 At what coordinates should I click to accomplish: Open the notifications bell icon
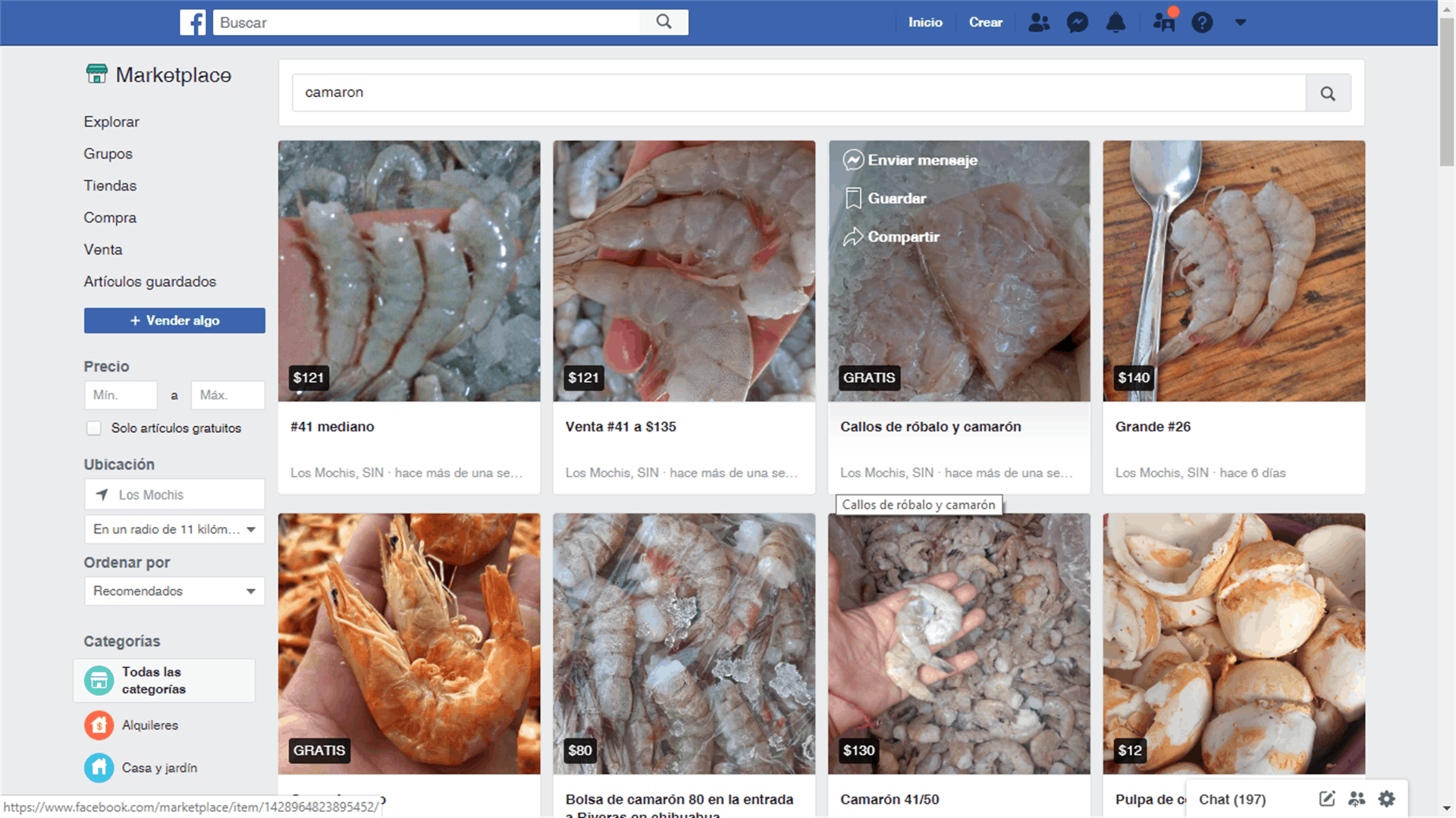(x=1116, y=23)
